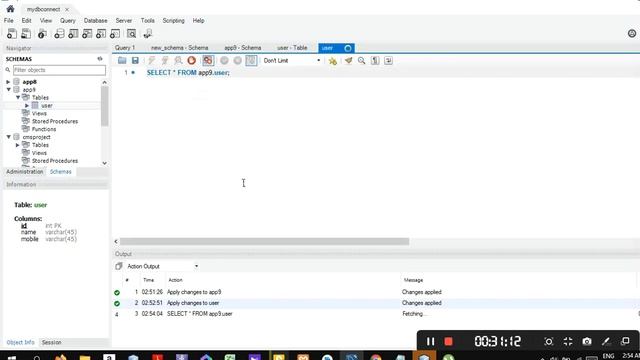Click the create stored procedure icon
The height and width of the screenshot is (360, 640).
[101, 34]
